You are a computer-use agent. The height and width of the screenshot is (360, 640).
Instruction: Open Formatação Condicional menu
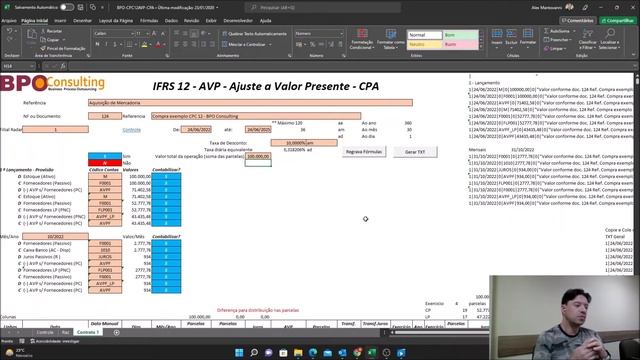point(362,39)
